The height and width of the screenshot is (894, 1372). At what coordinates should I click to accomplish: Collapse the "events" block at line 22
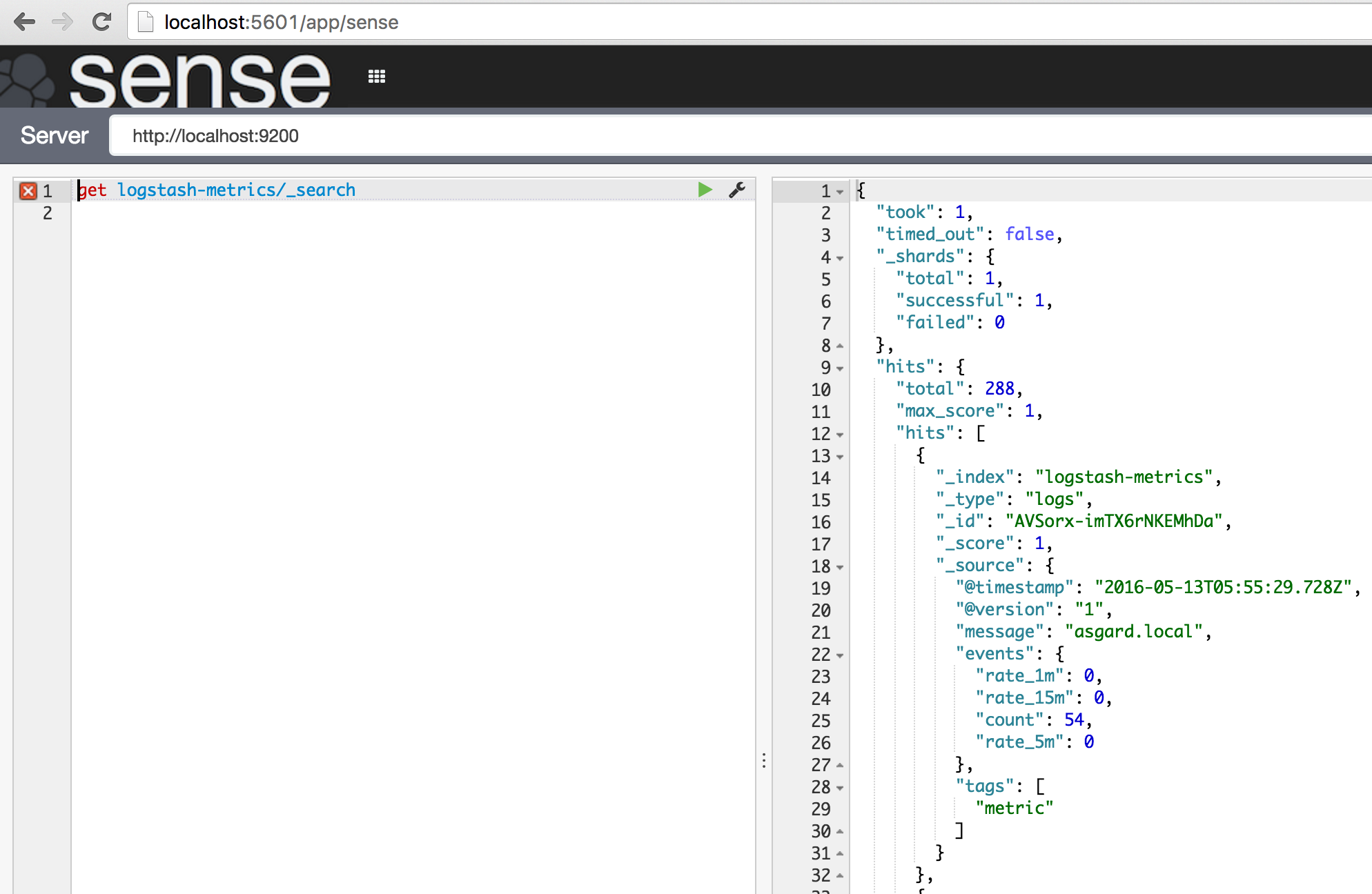coord(840,655)
